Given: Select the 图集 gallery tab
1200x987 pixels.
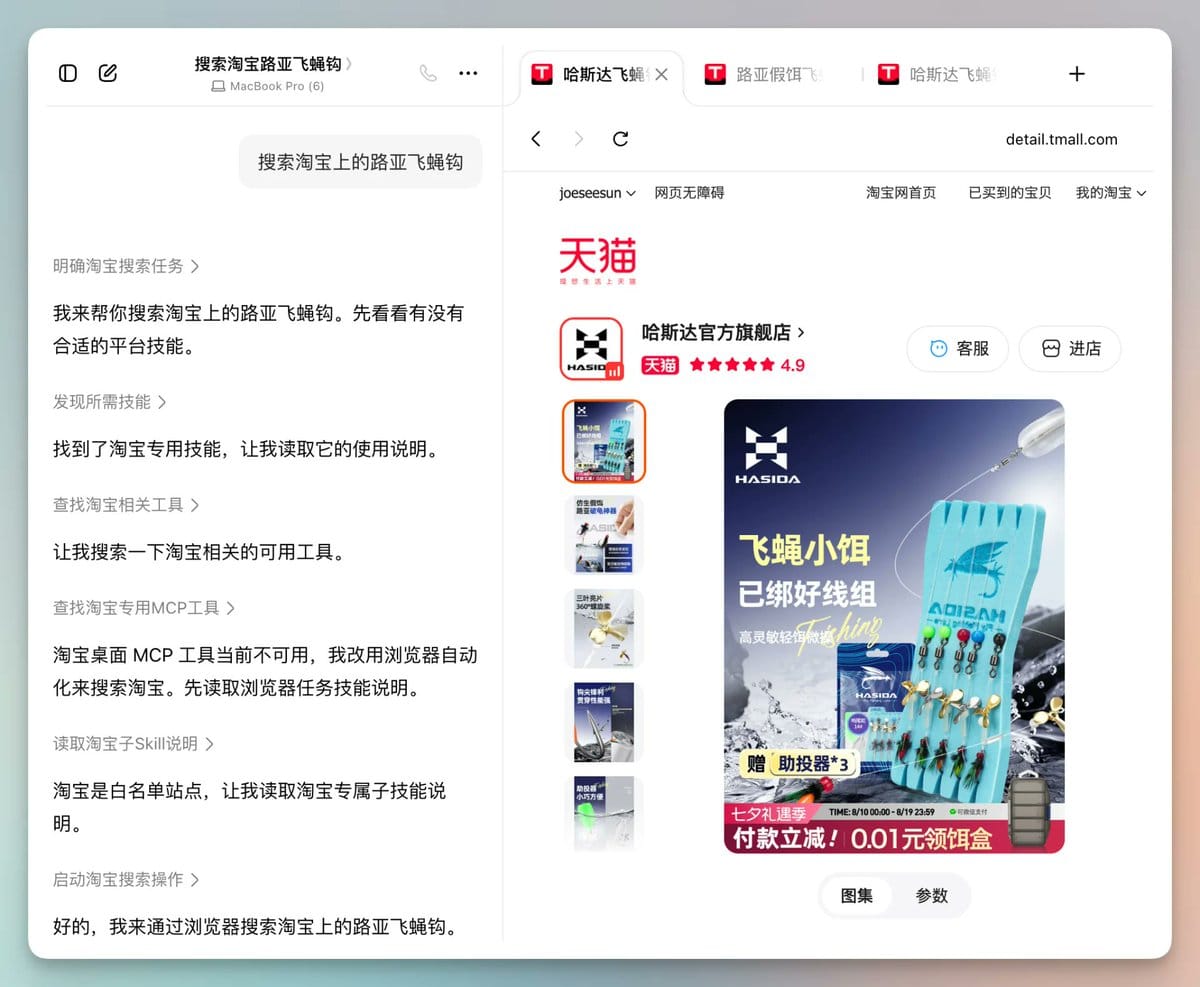Looking at the screenshot, I should tap(856, 896).
